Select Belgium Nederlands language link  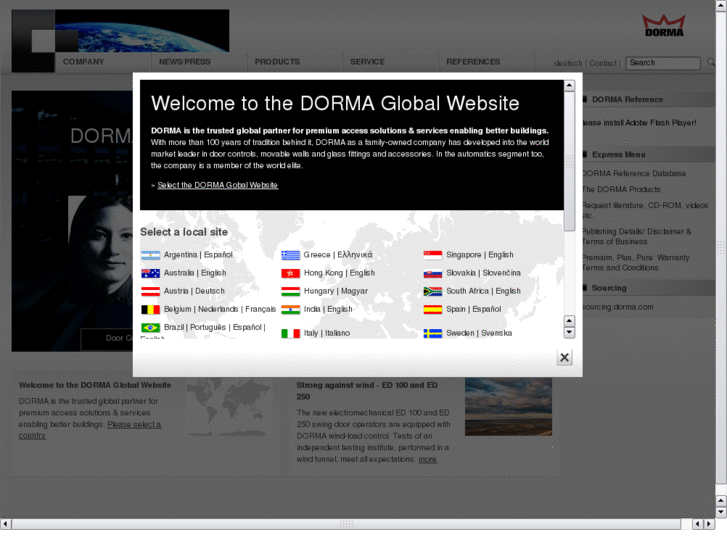(218, 309)
